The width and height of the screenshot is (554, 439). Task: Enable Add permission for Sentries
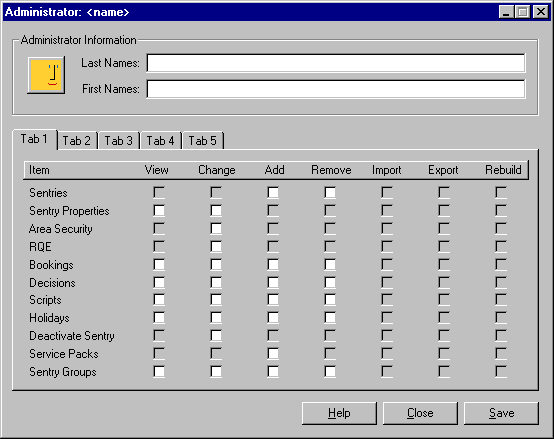tap(273, 192)
